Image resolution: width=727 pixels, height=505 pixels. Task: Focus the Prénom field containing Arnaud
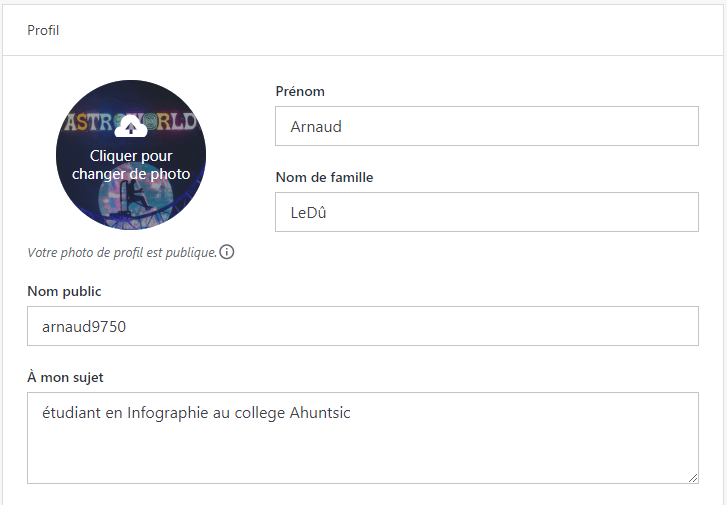coord(486,127)
